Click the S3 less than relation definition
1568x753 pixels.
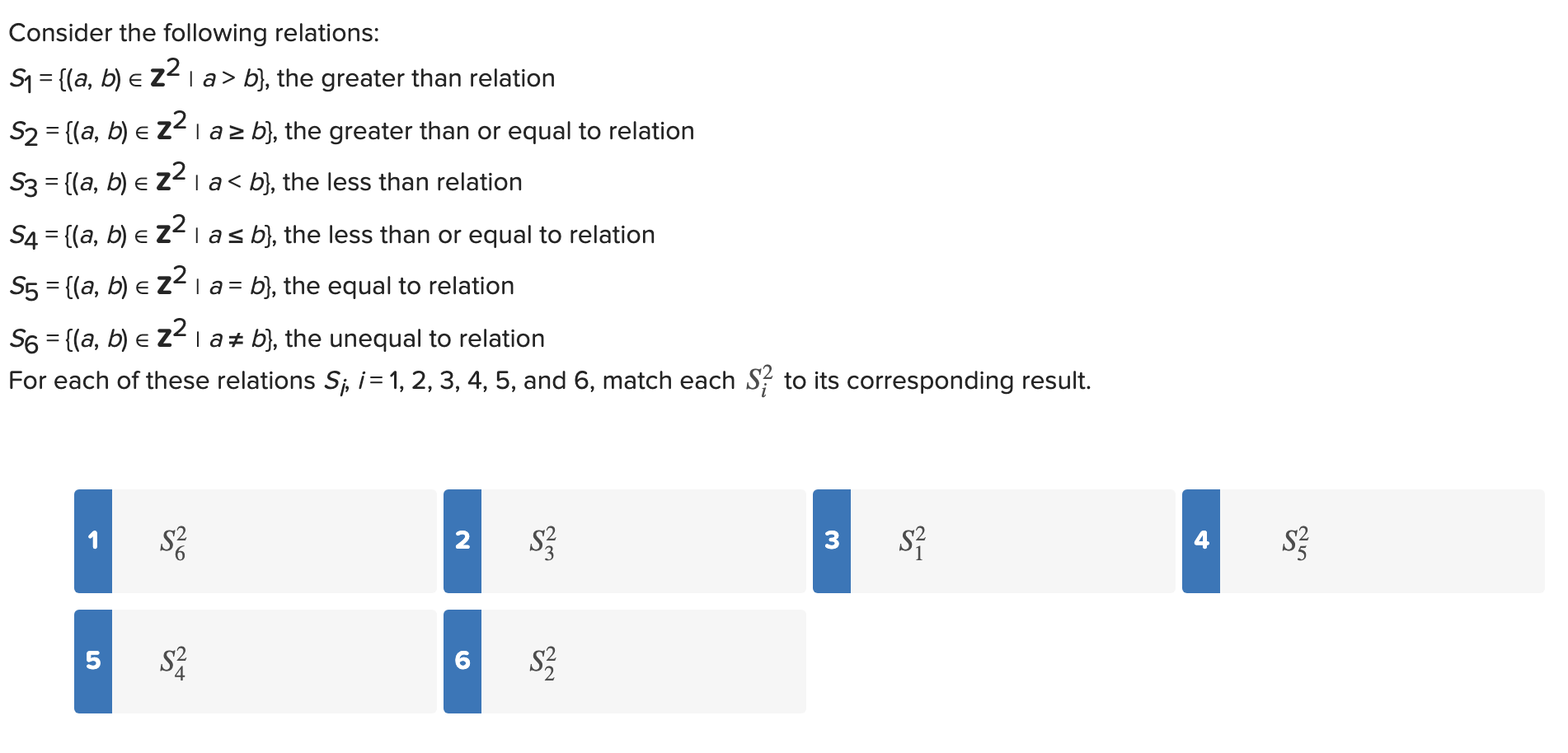coord(265,180)
